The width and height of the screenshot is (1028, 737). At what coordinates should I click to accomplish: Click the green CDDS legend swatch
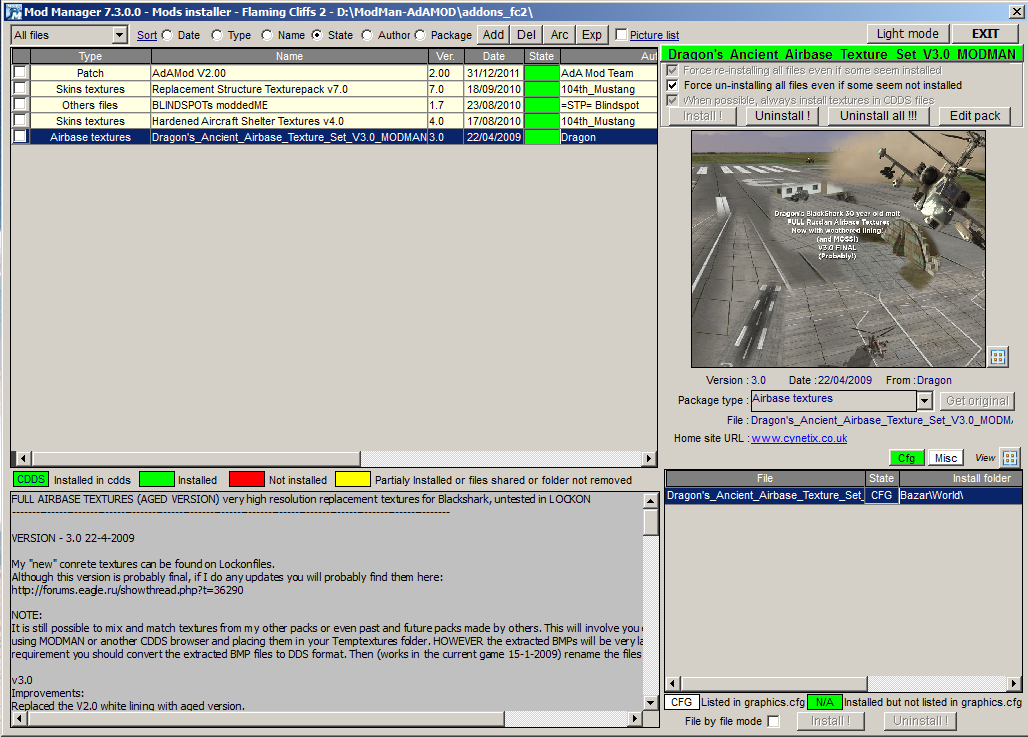pos(31,479)
